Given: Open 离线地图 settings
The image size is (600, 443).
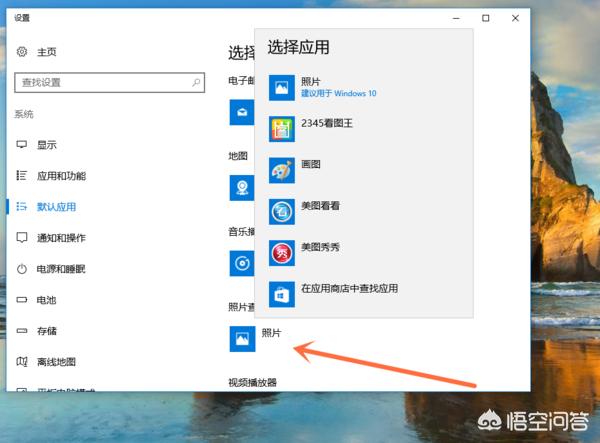Looking at the screenshot, I should [56, 362].
